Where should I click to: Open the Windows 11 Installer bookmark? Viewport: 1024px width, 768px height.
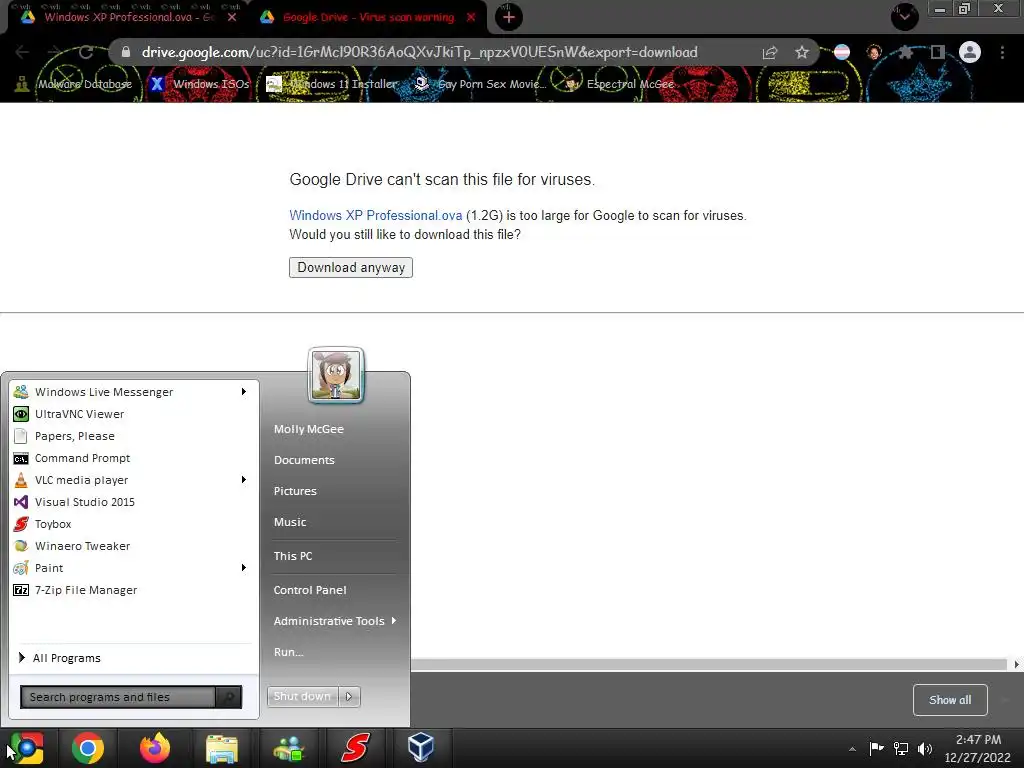(x=332, y=84)
